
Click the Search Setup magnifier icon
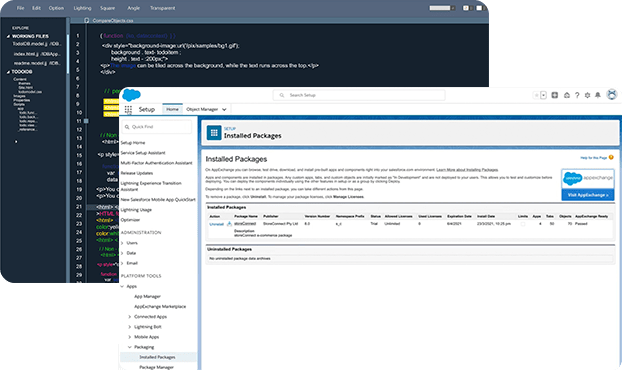pos(282,95)
